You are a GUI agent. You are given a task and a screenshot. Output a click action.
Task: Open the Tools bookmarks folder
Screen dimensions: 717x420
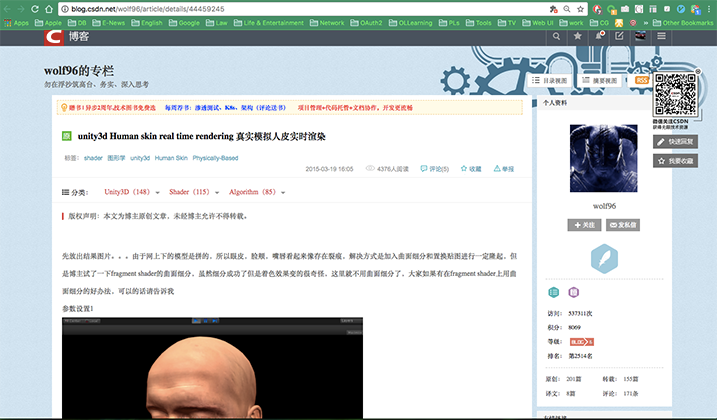(x=478, y=22)
